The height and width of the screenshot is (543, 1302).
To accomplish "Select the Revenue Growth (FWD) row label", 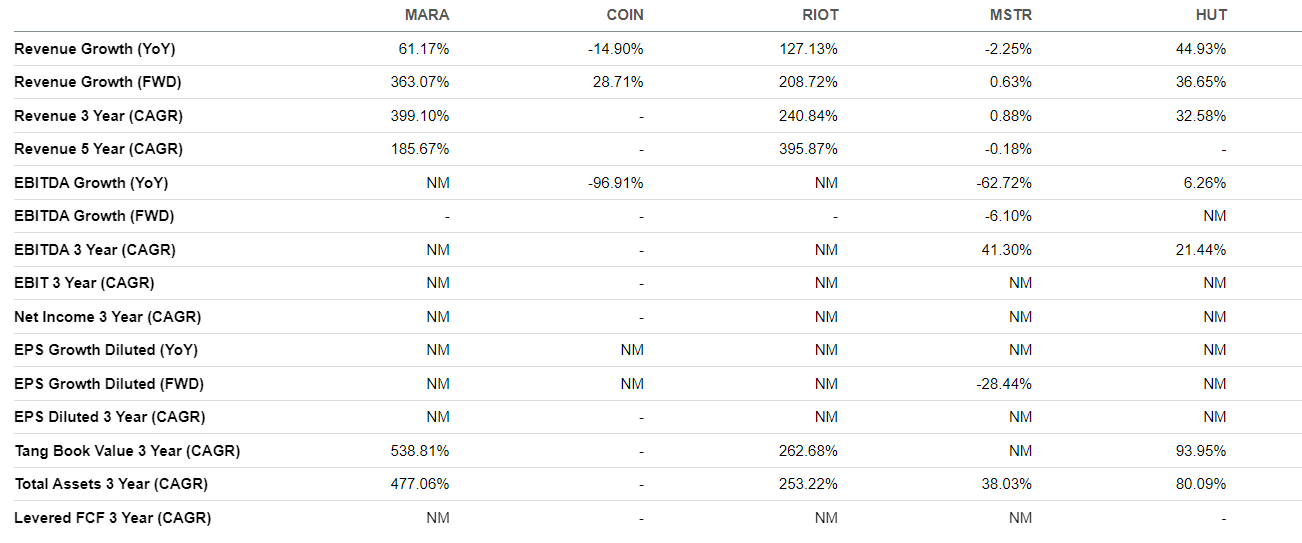I will click(97, 82).
